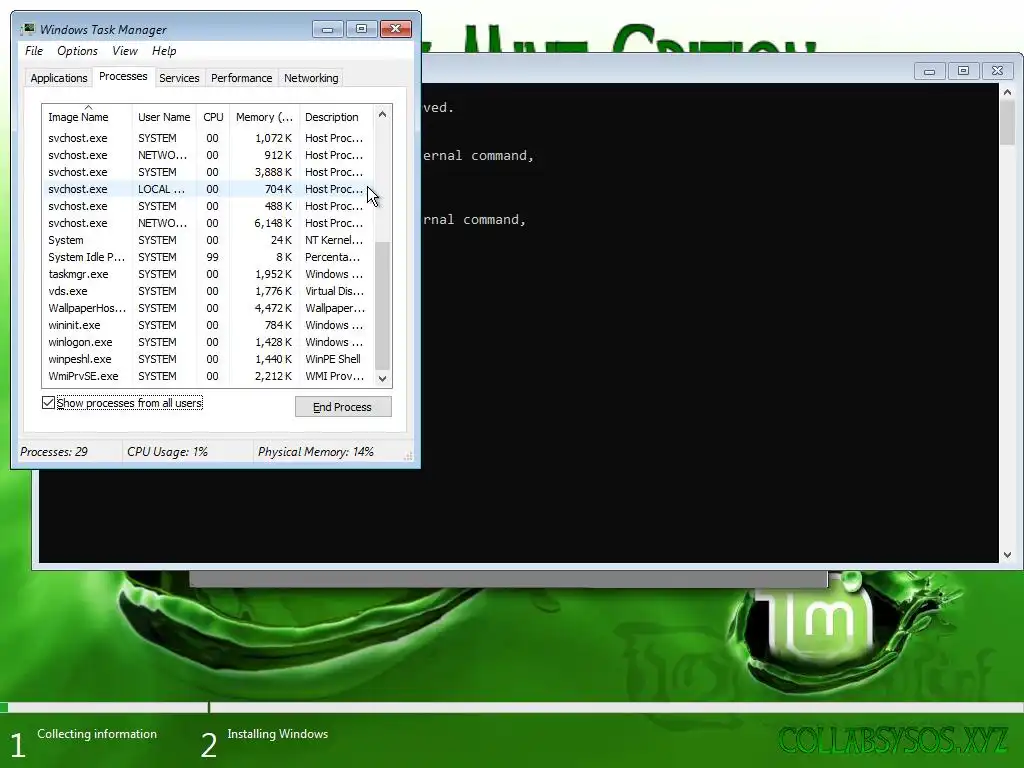Viewport: 1024px width, 768px height.
Task: Open the View menu
Action: (125, 51)
